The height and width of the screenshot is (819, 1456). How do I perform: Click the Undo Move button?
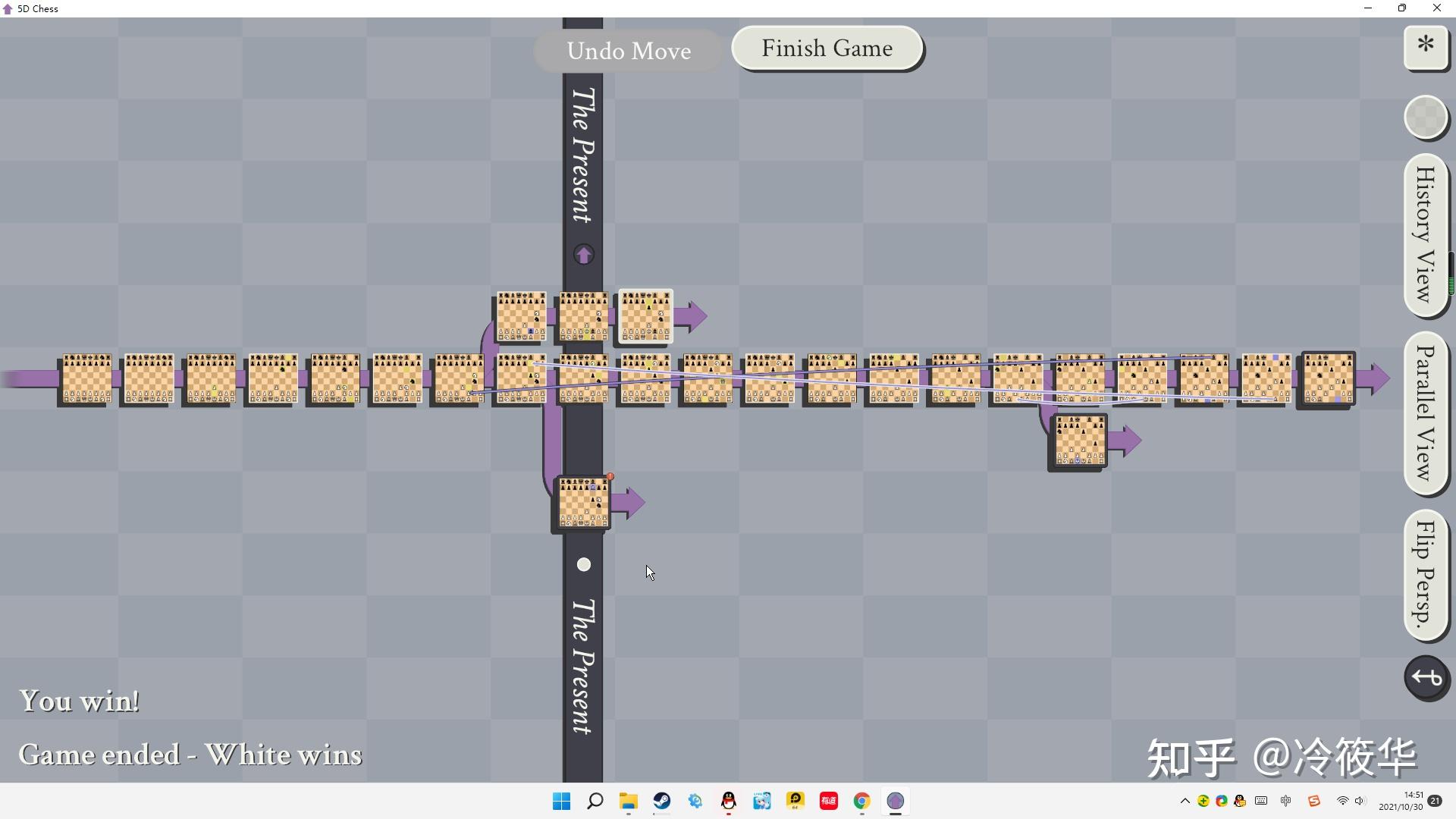click(x=628, y=50)
